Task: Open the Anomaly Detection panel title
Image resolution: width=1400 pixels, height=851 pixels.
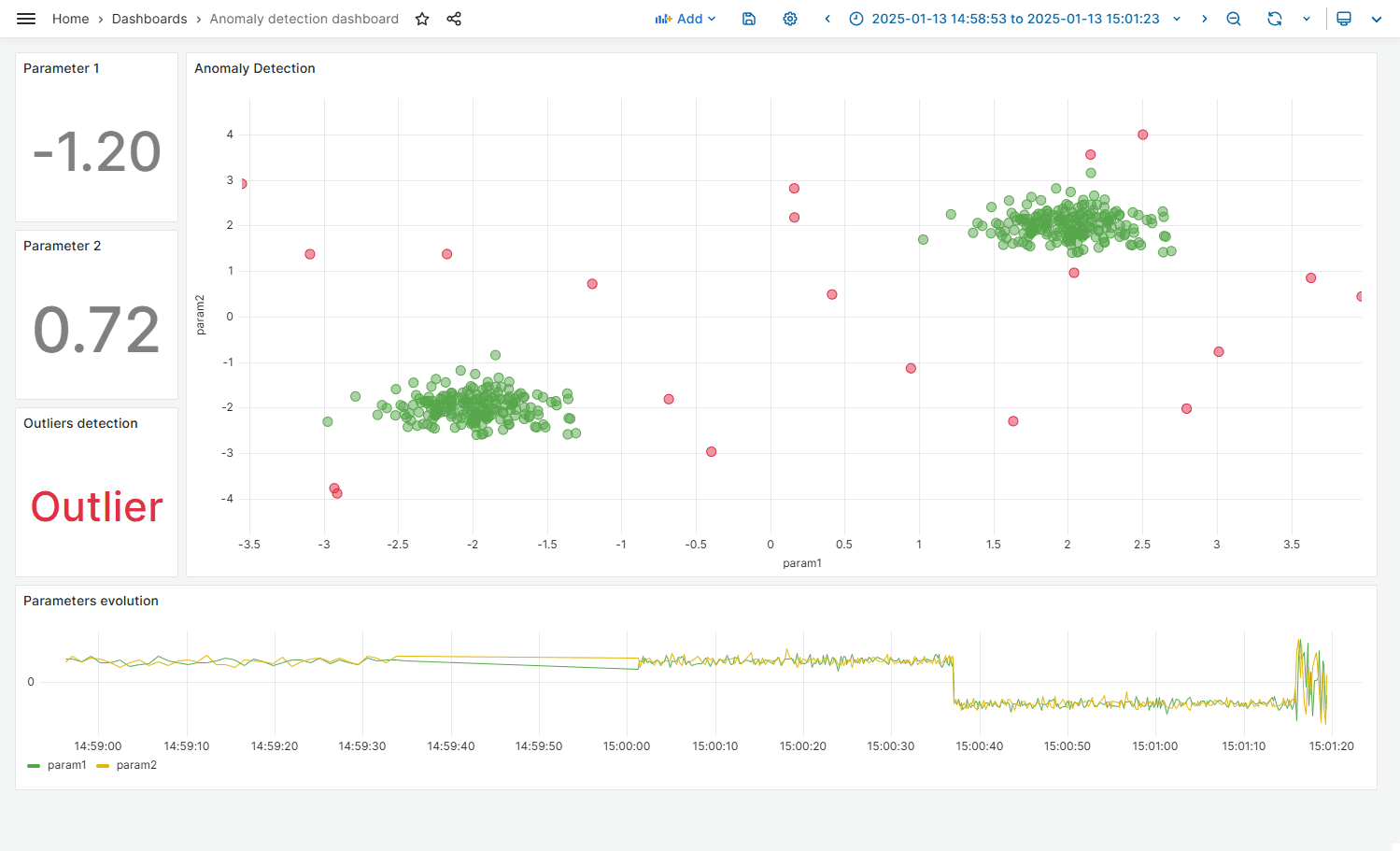Action: tap(254, 68)
